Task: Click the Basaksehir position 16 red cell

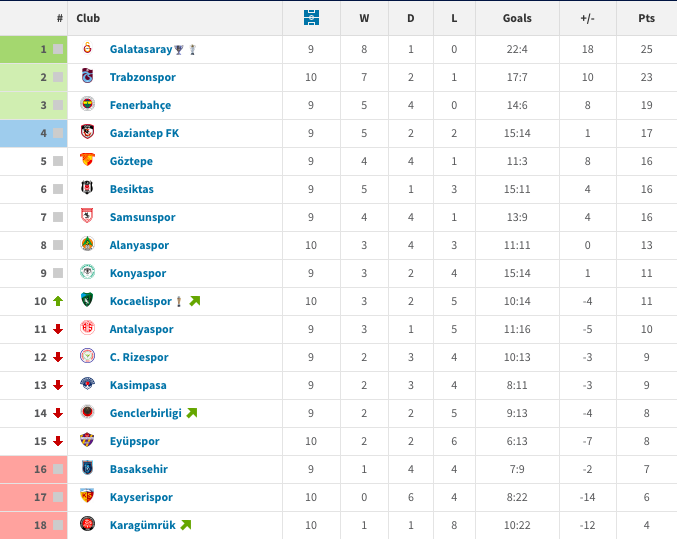Action: [x=34, y=469]
